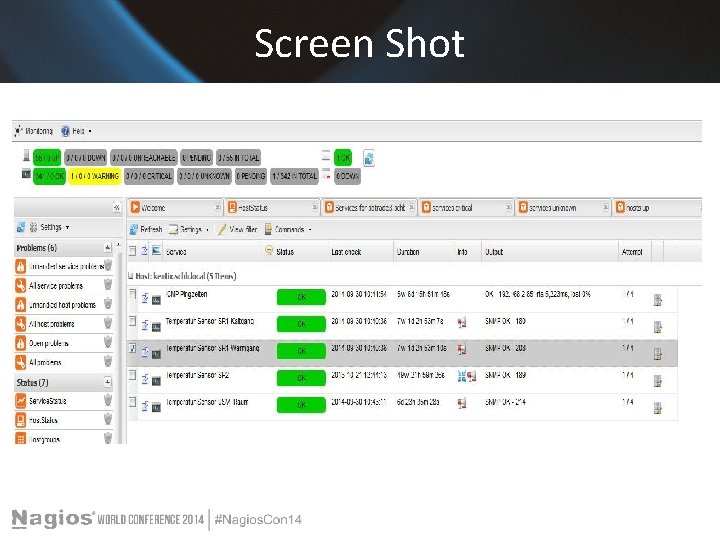Click detail icon of the ICMP Ping row
Screen dimensions: 720x540
(x=145, y=298)
